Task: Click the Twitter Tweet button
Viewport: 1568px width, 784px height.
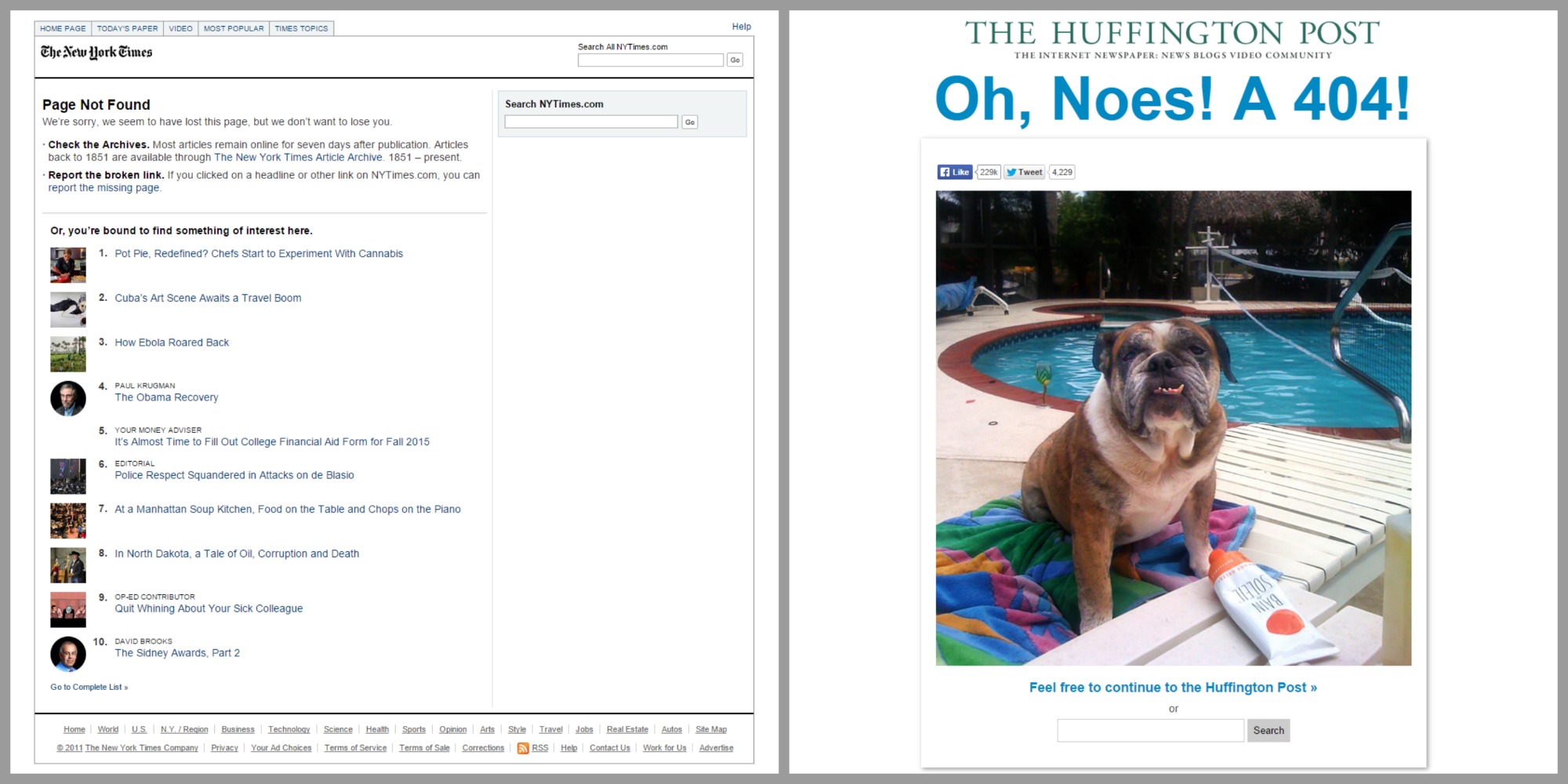Action: coord(1025,172)
